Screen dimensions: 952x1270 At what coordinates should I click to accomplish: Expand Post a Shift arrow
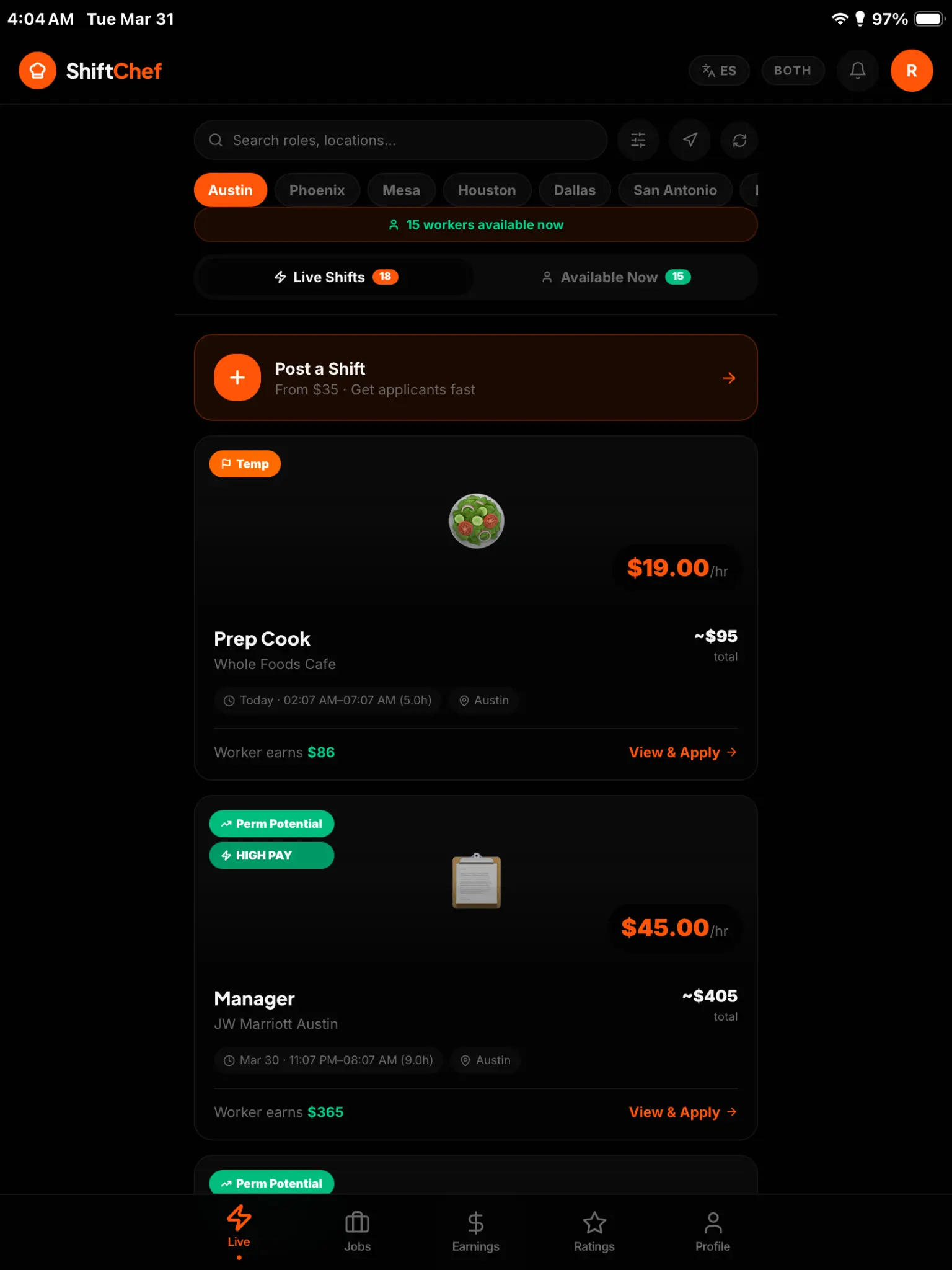click(729, 378)
